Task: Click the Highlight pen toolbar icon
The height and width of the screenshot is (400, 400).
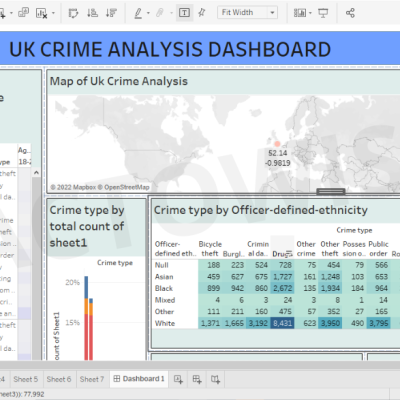Action: [x=138, y=13]
